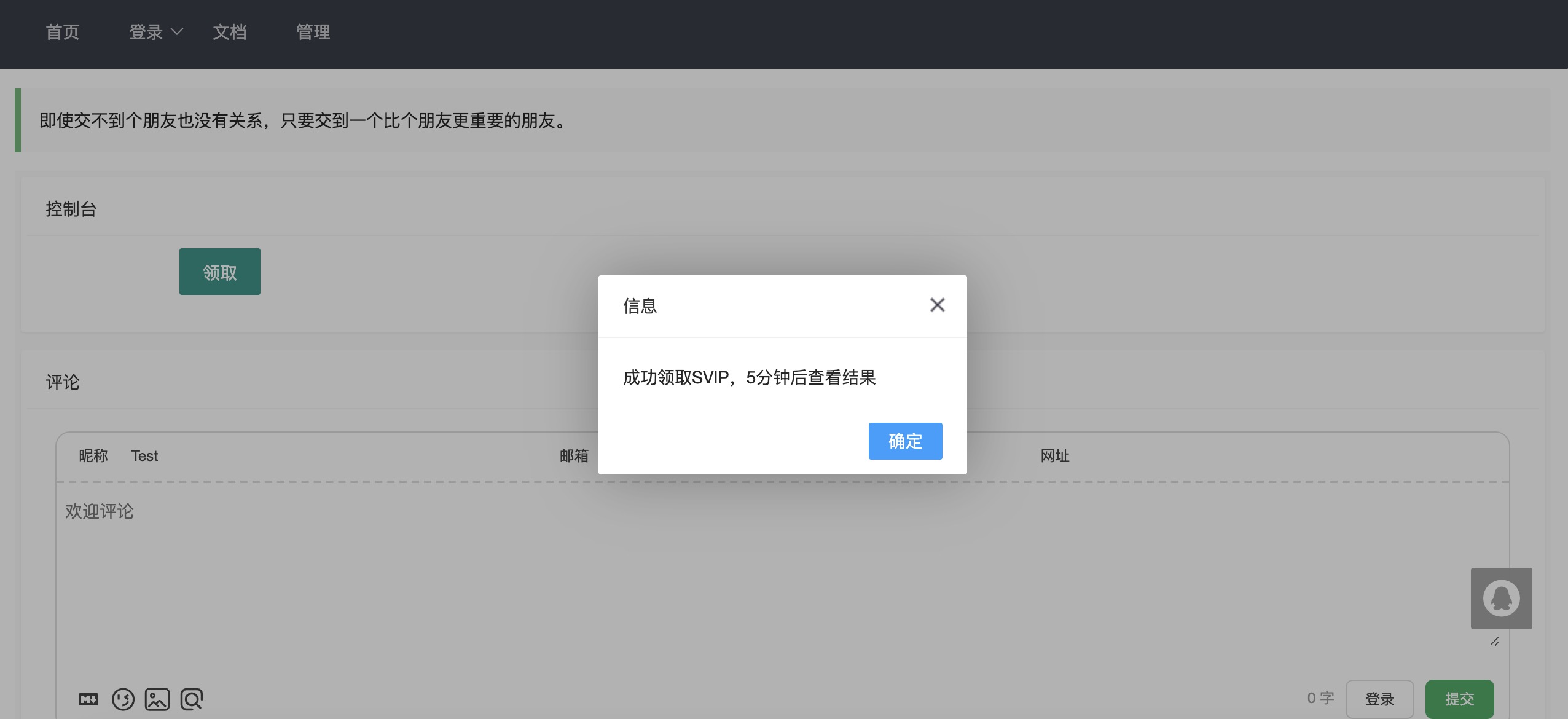
Task: Click the comment preview magnifier icon
Action: 192,699
